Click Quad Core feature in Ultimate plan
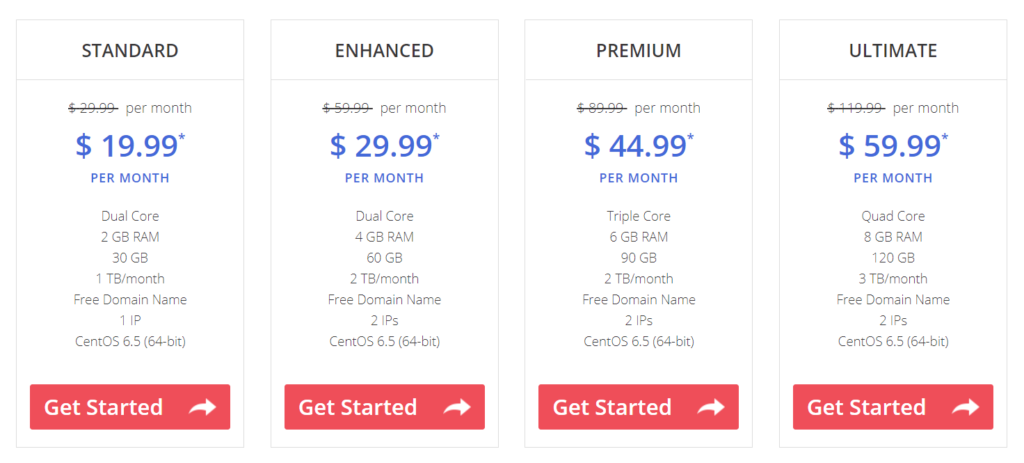 [x=893, y=216]
